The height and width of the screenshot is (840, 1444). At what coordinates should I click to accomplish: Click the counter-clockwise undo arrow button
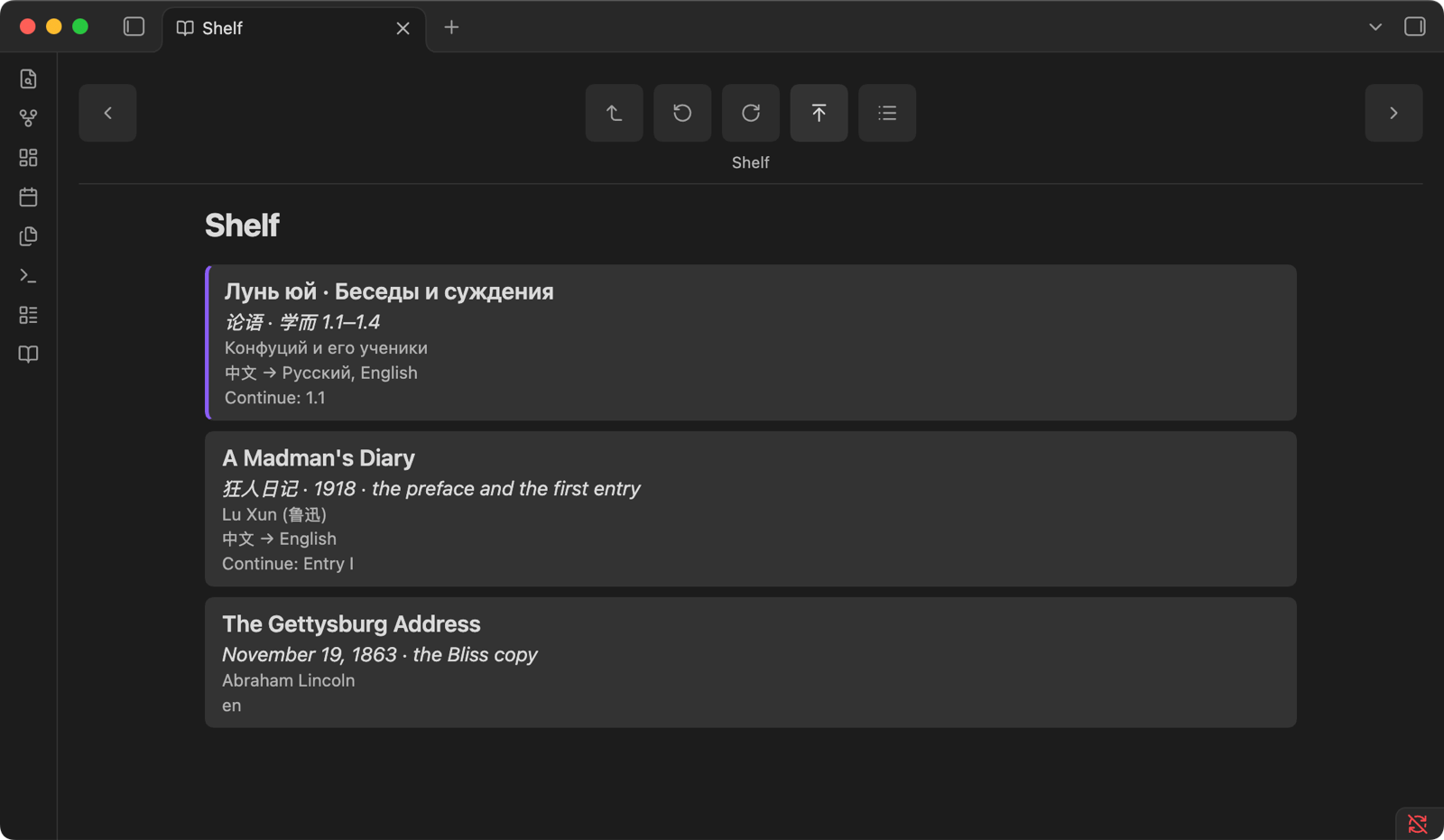click(682, 113)
